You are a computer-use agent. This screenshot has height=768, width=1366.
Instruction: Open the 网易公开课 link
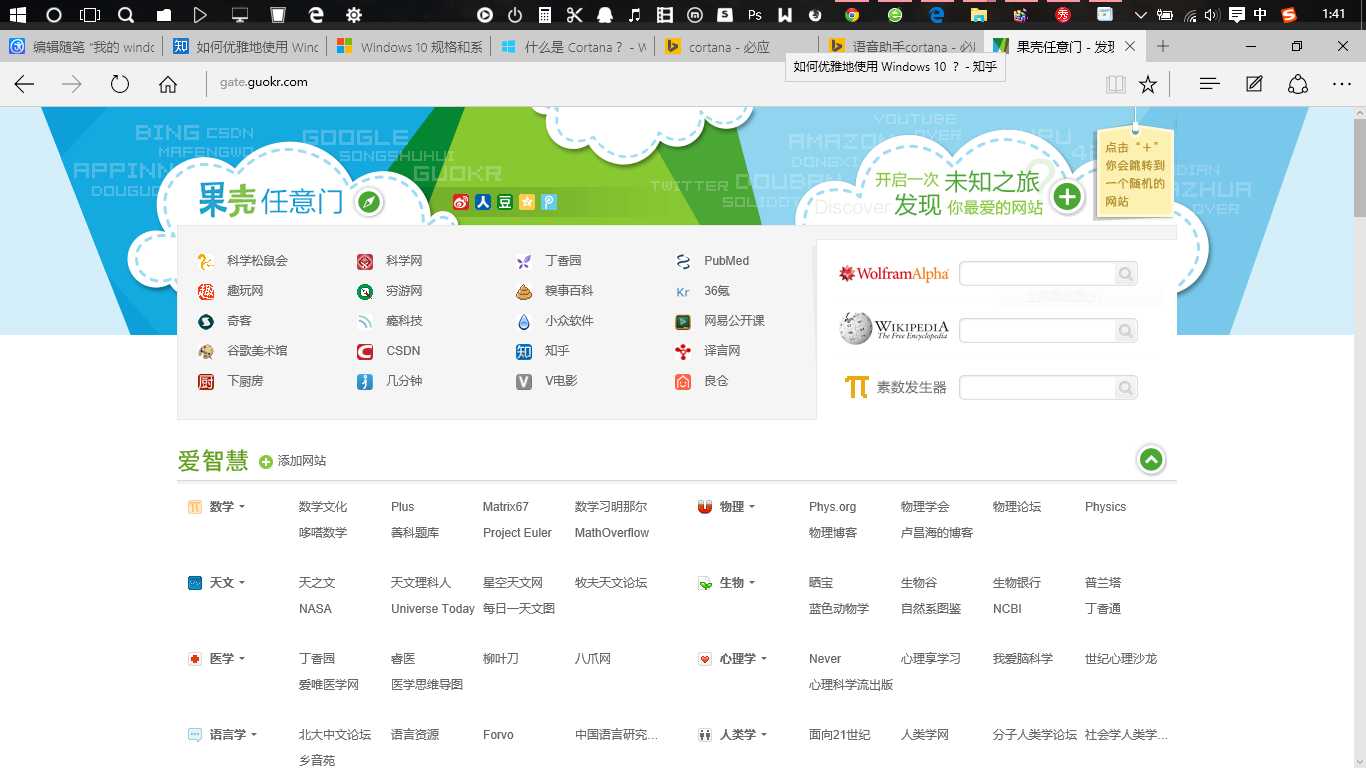pos(734,321)
